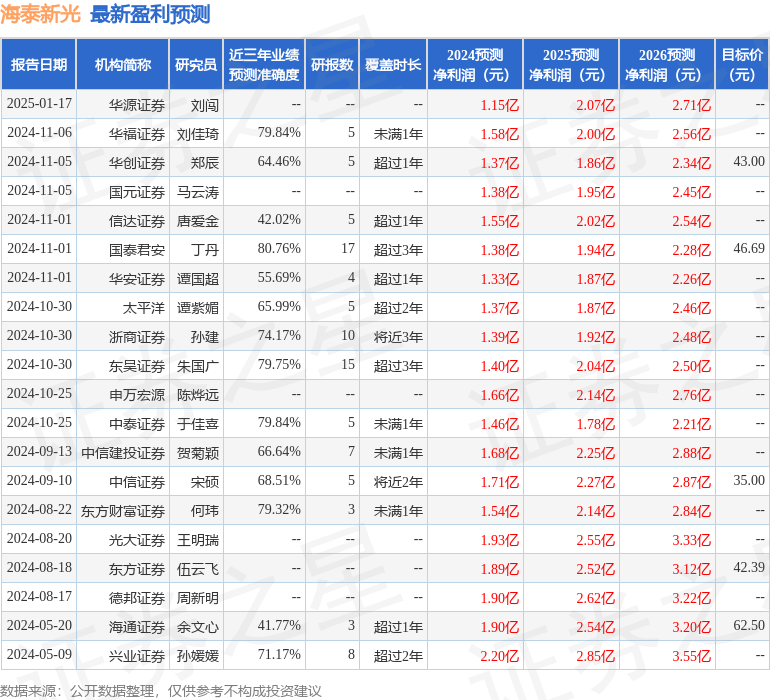
Task: Click the 东方财富证券 institution name
Action: 123,510
